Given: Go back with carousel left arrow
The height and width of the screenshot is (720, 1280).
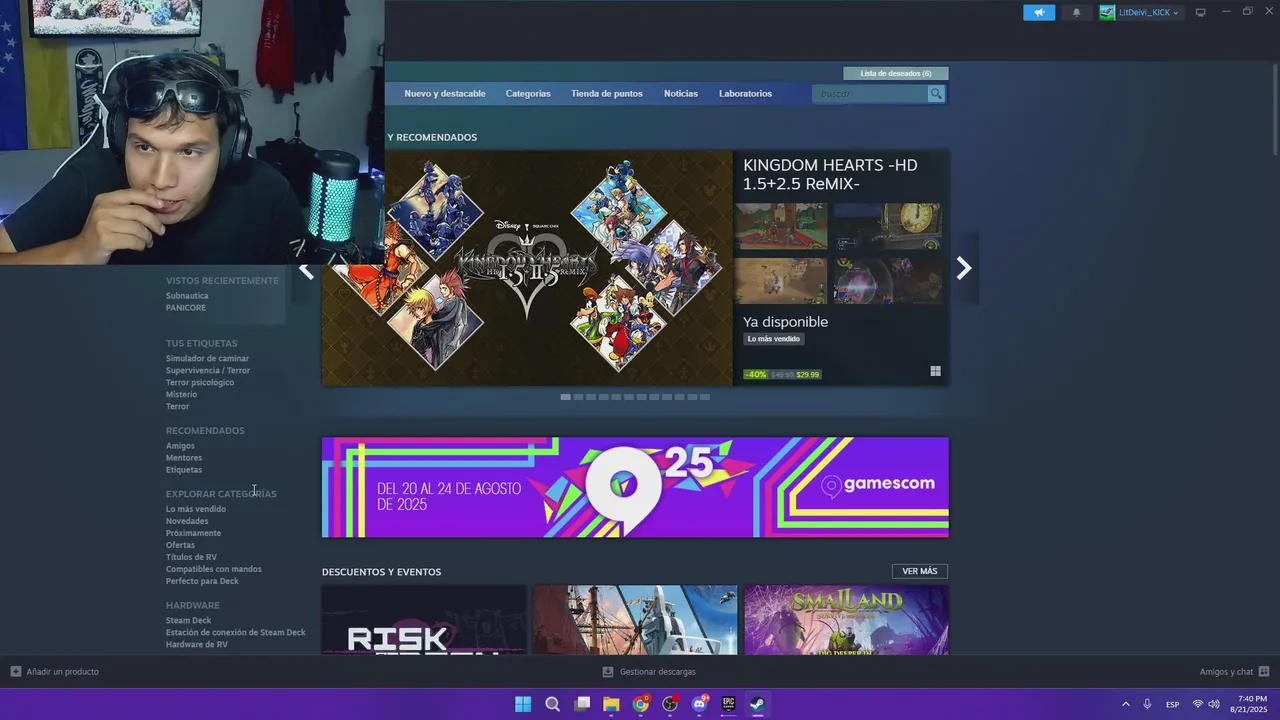Looking at the screenshot, I should click(x=307, y=271).
